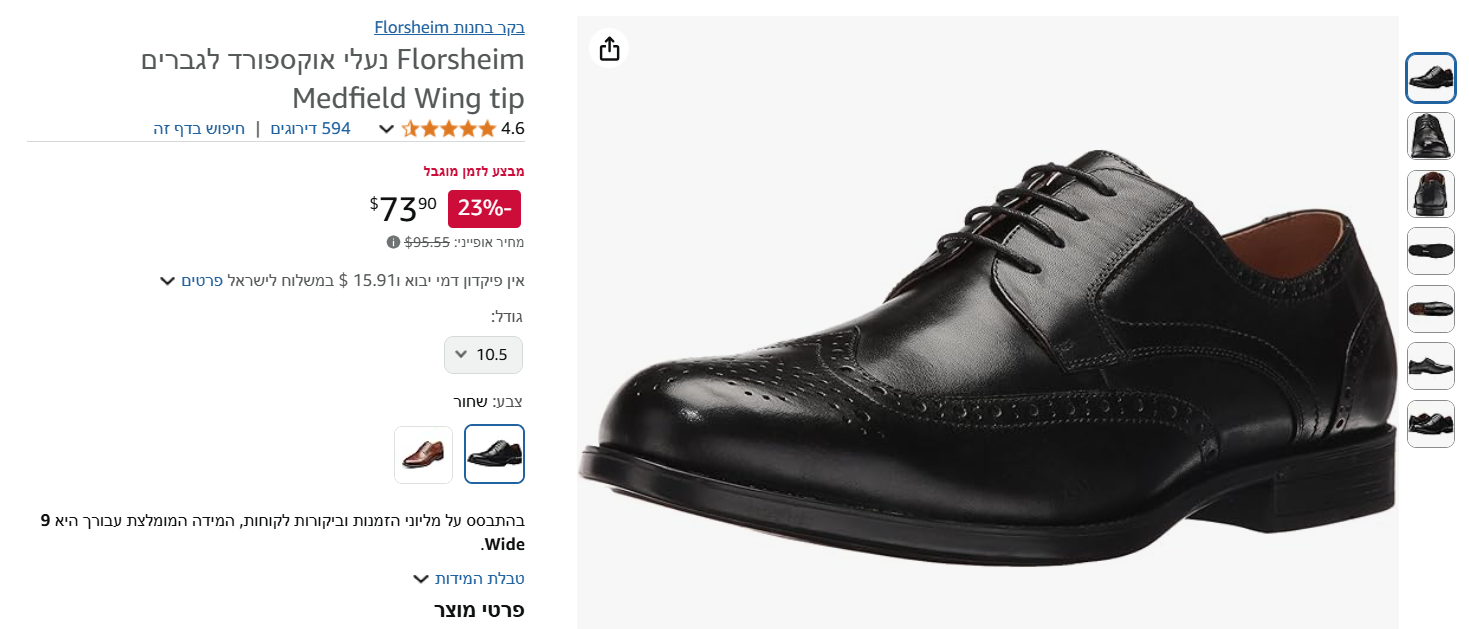The width and height of the screenshot is (1469, 629).
Task: Open the shipping details link
Action: click(x=201, y=280)
